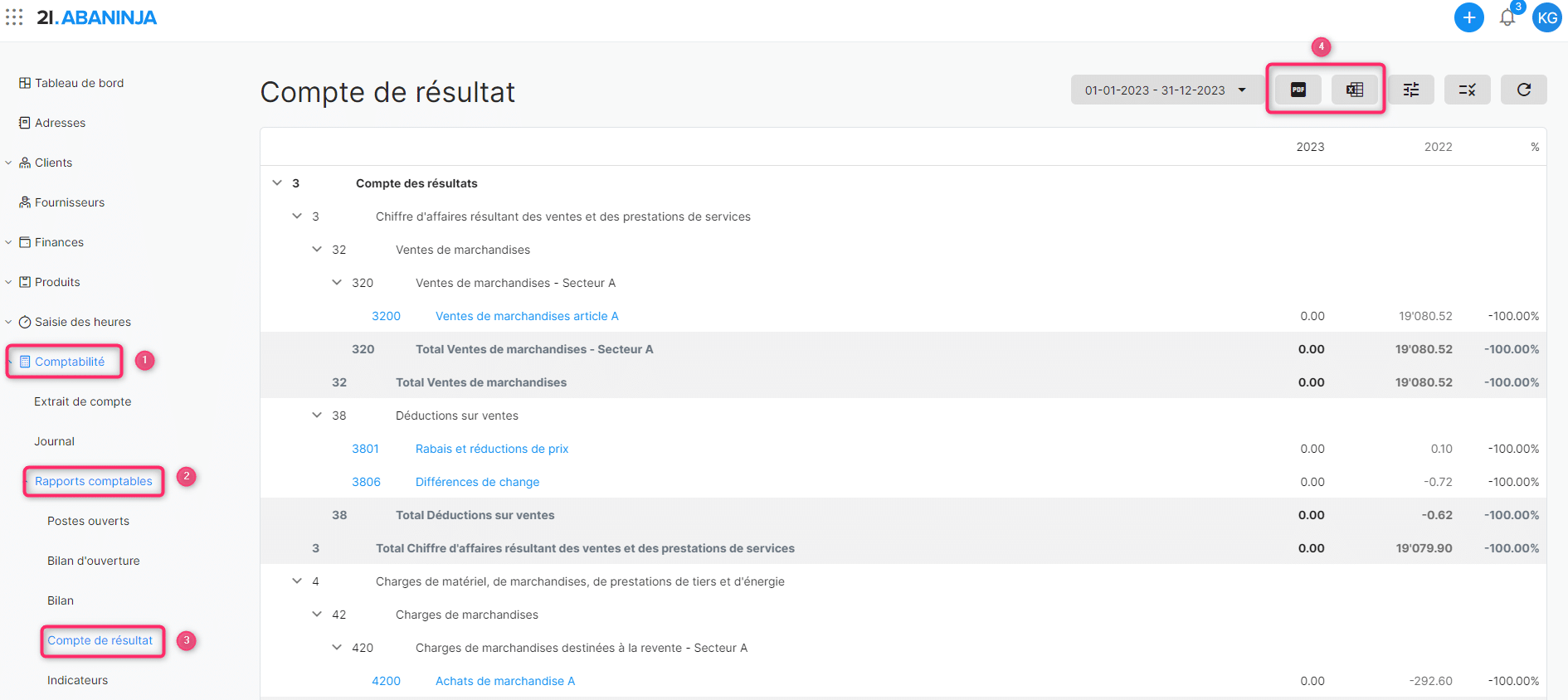Open Rapports comptables submenu
1568x700 pixels.
[94, 481]
